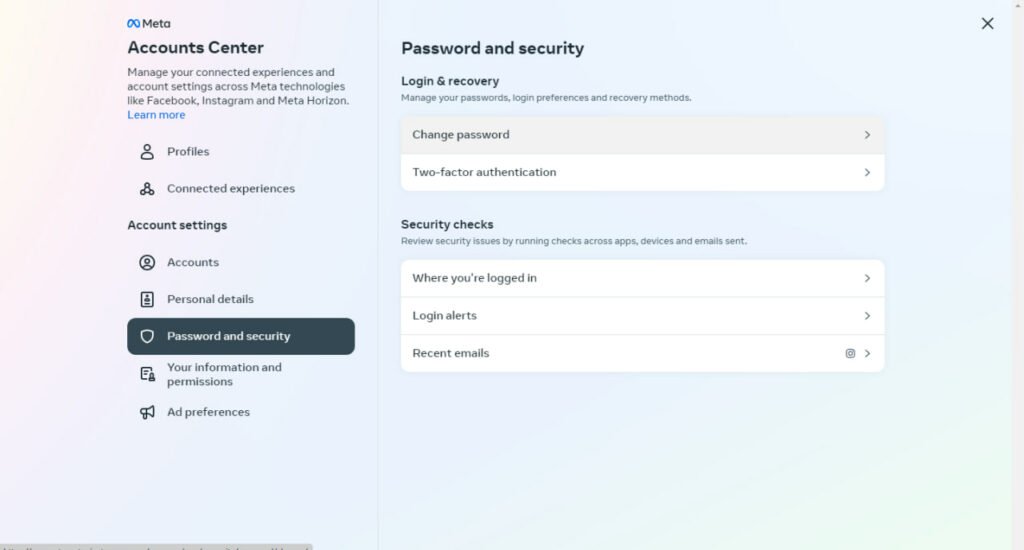Click the Password and security shield icon

(147, 337)
